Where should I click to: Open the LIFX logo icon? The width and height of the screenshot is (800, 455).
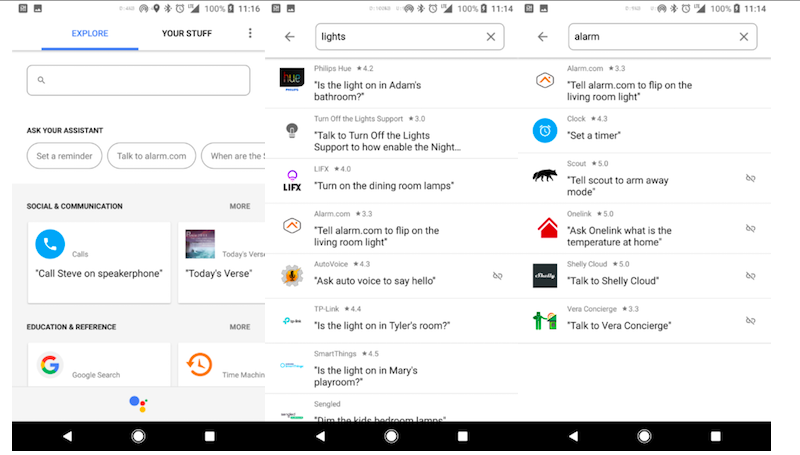(292, 181)
